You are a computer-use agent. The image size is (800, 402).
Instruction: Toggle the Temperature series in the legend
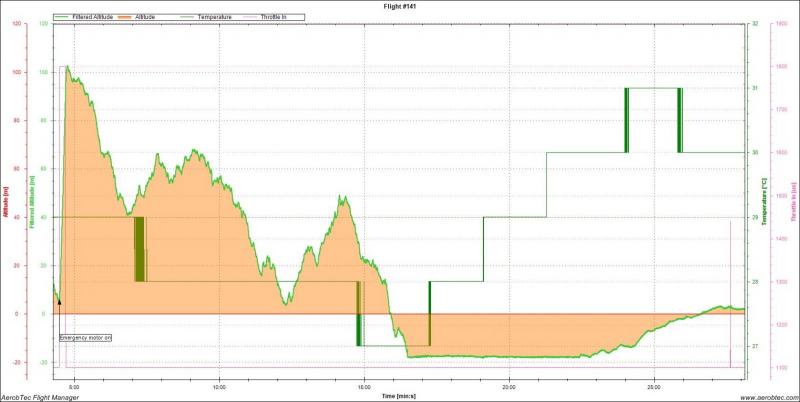pos(213,17)
